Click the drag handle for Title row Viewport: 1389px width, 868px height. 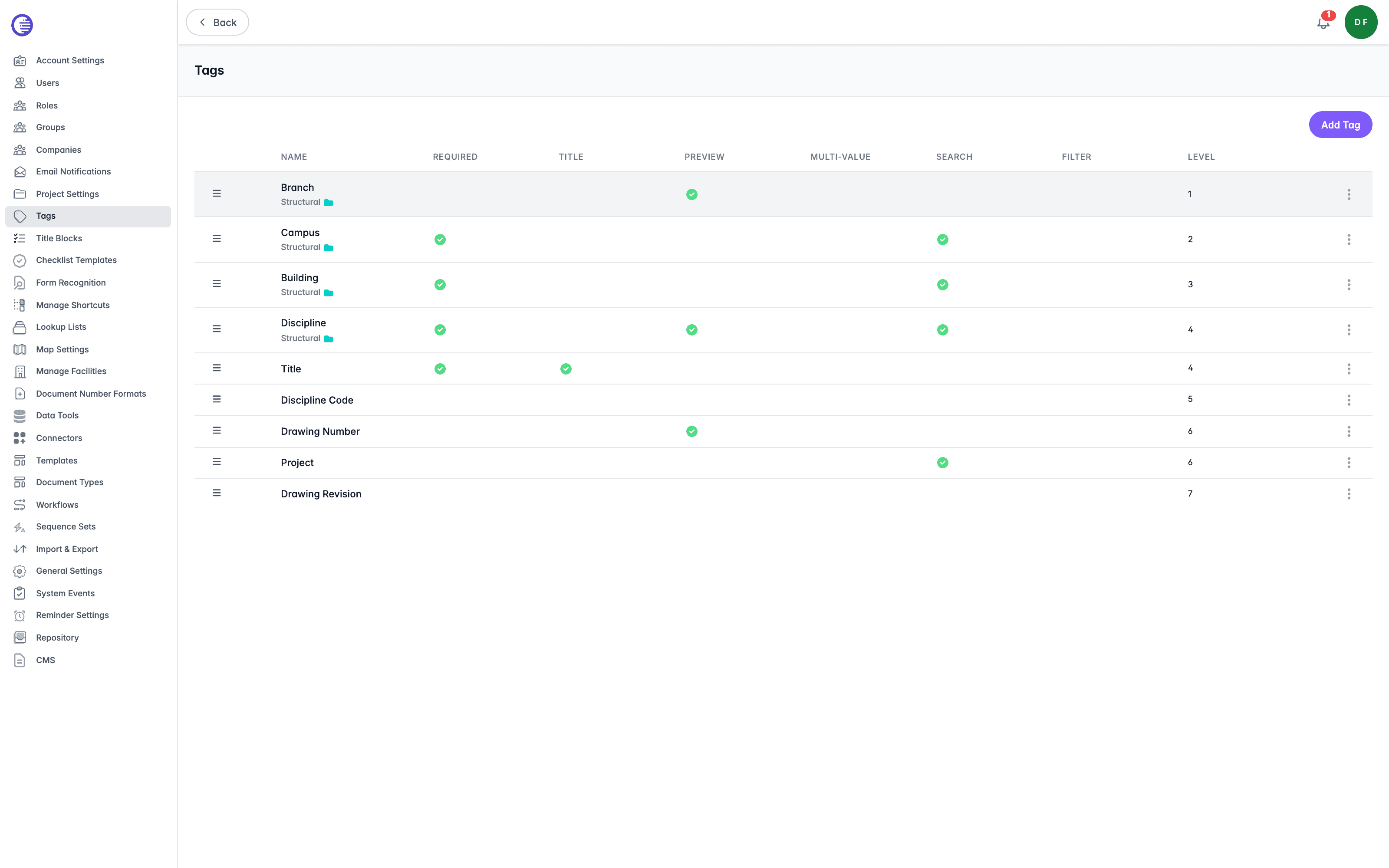217,368
